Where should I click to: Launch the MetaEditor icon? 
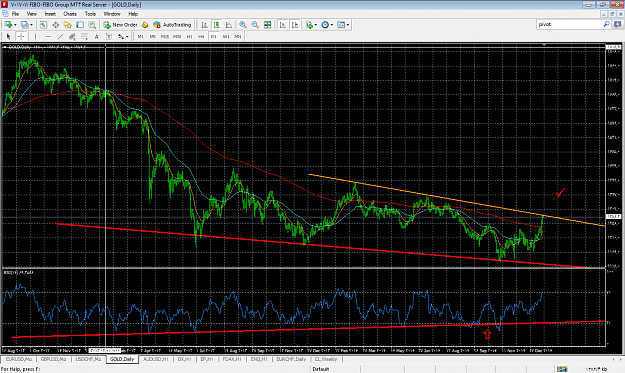pos(145,25)
